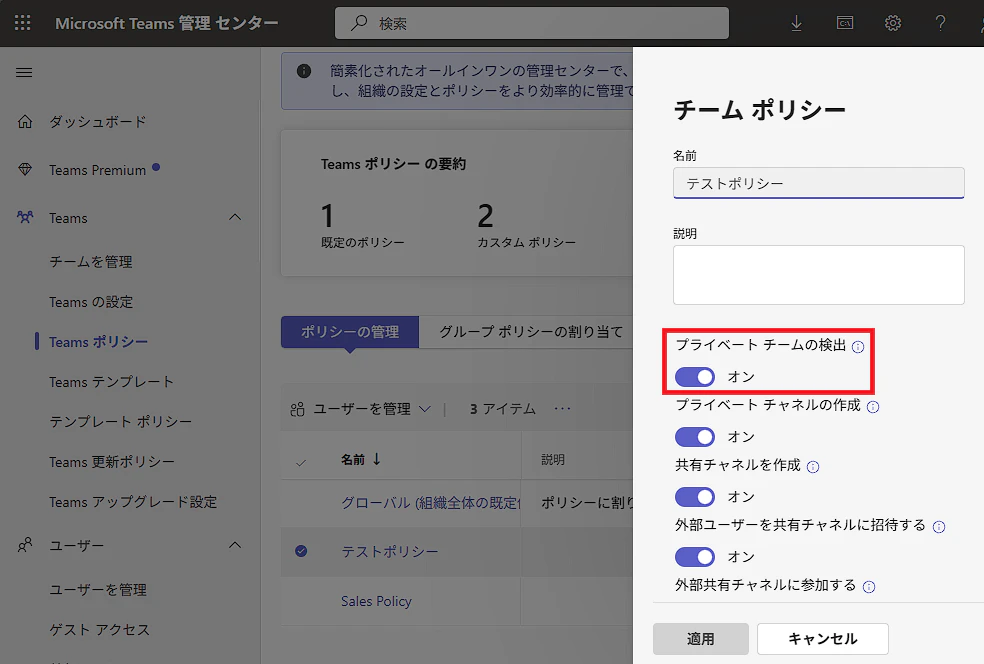Screen dimensions: 984x664
Task: Turn off 共有チャネルを作成 toggle
Action: tap(695, 497)
